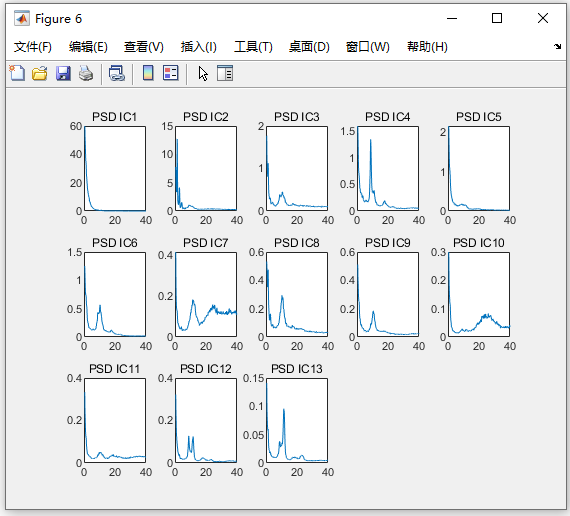Viewport: 570px width, 516px height.
Task: Insert a colorbar using the toolbar icon
Action: point(148,73)
